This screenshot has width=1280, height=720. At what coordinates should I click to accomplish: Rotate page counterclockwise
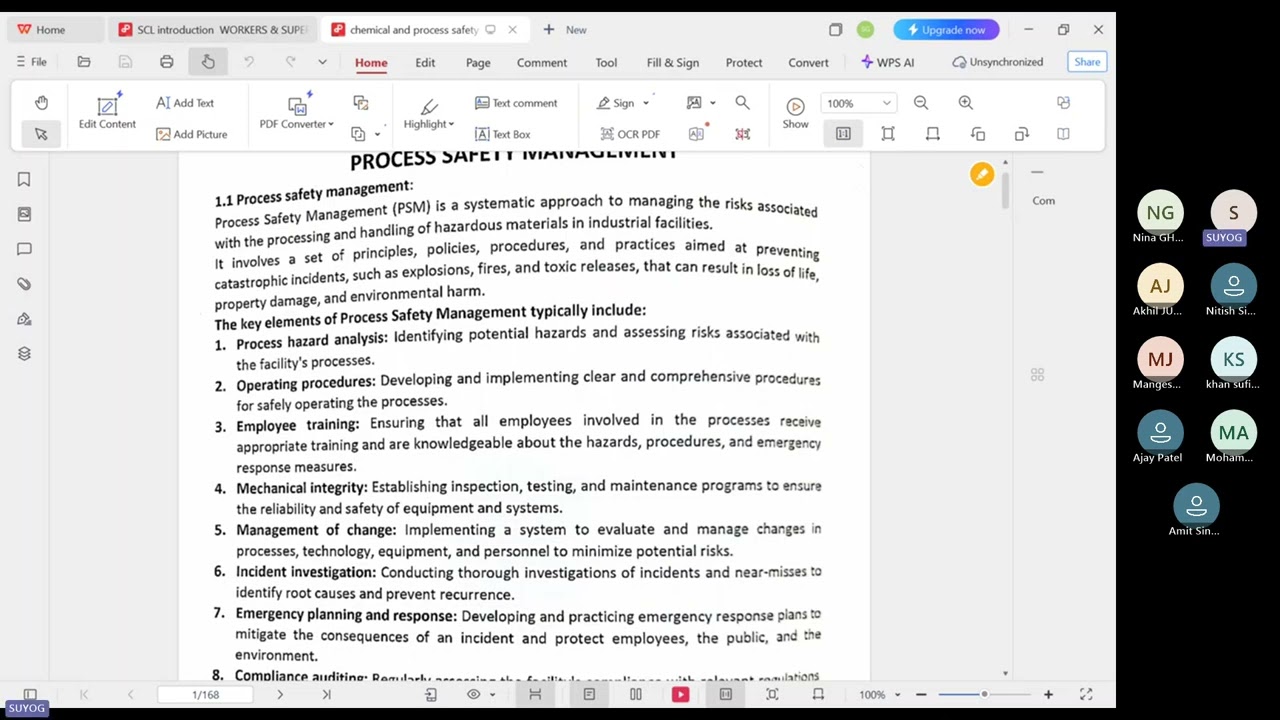978,134
